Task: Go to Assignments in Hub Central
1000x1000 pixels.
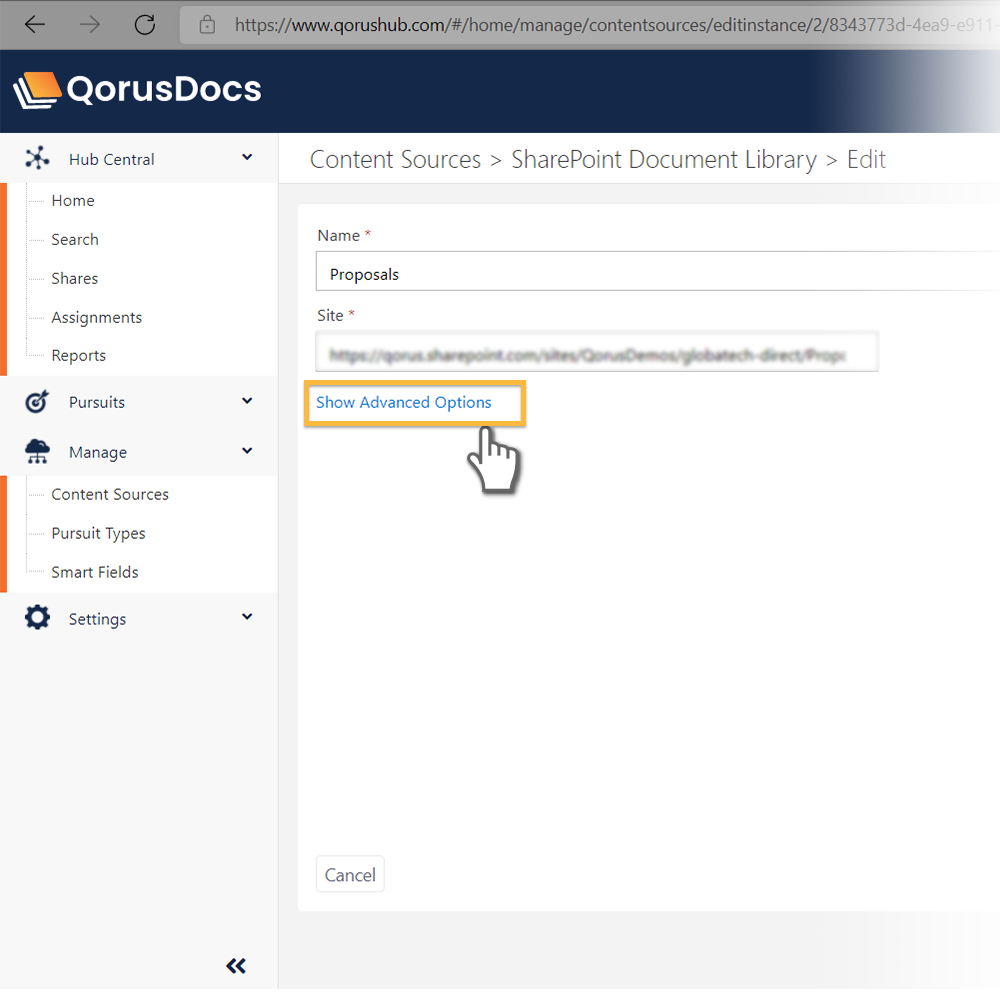Action: point(97,317)
